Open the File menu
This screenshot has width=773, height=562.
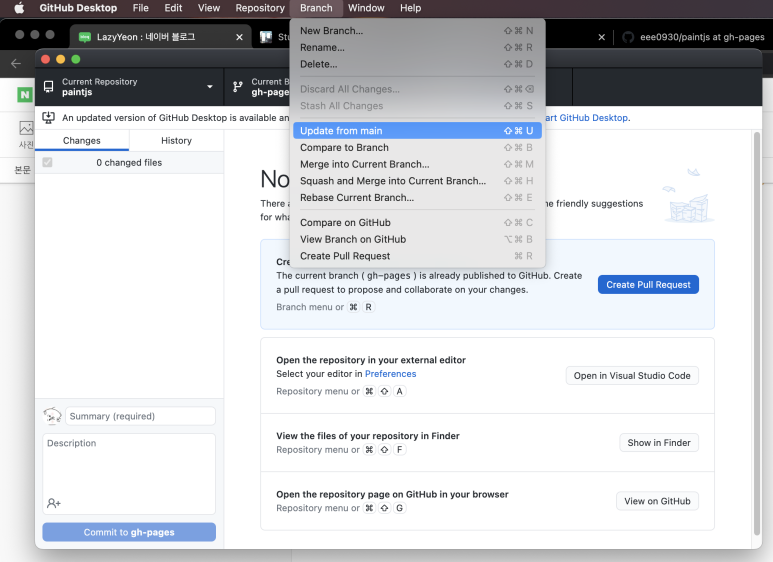(141, 8)
